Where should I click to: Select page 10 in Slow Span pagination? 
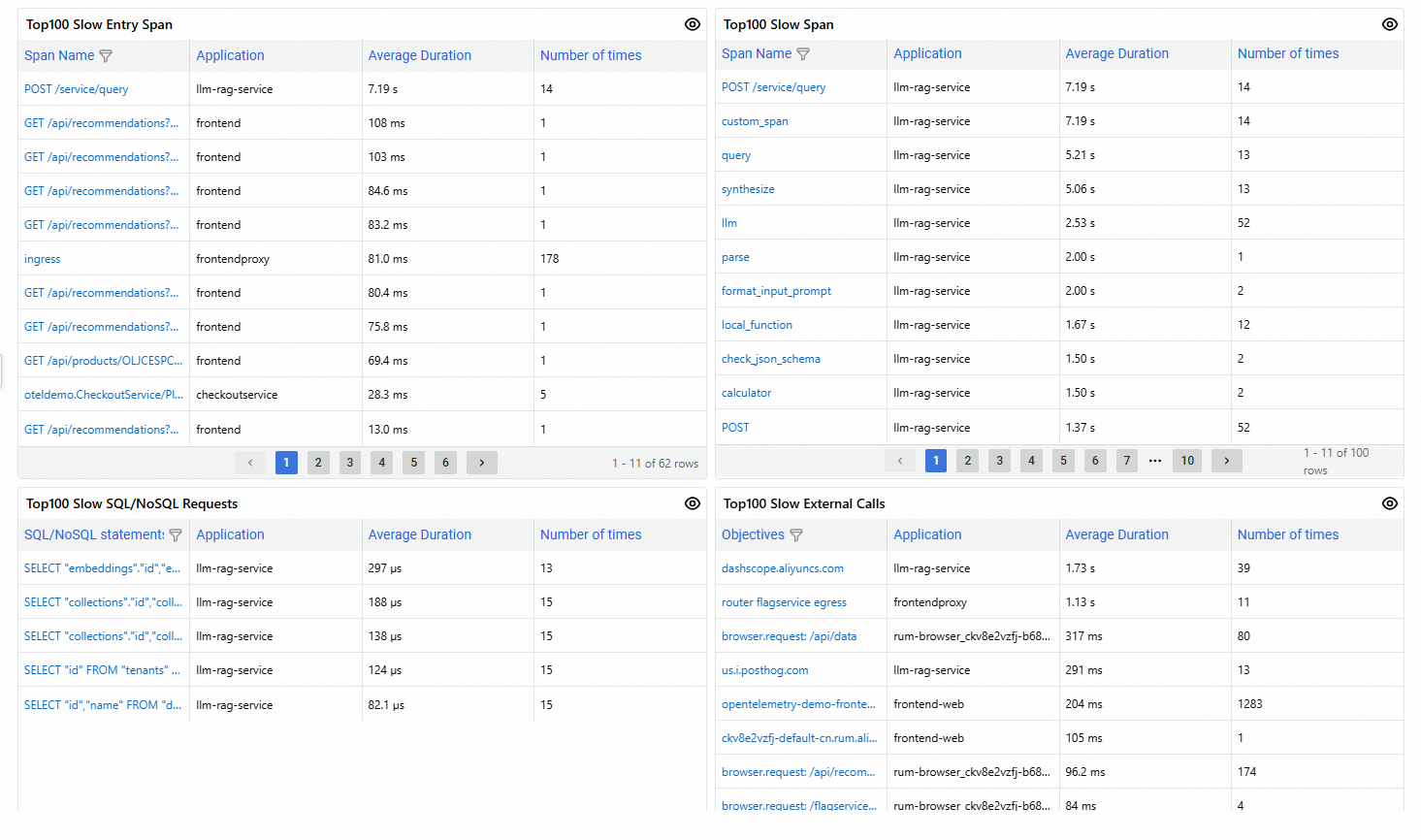click(1188, 461)
